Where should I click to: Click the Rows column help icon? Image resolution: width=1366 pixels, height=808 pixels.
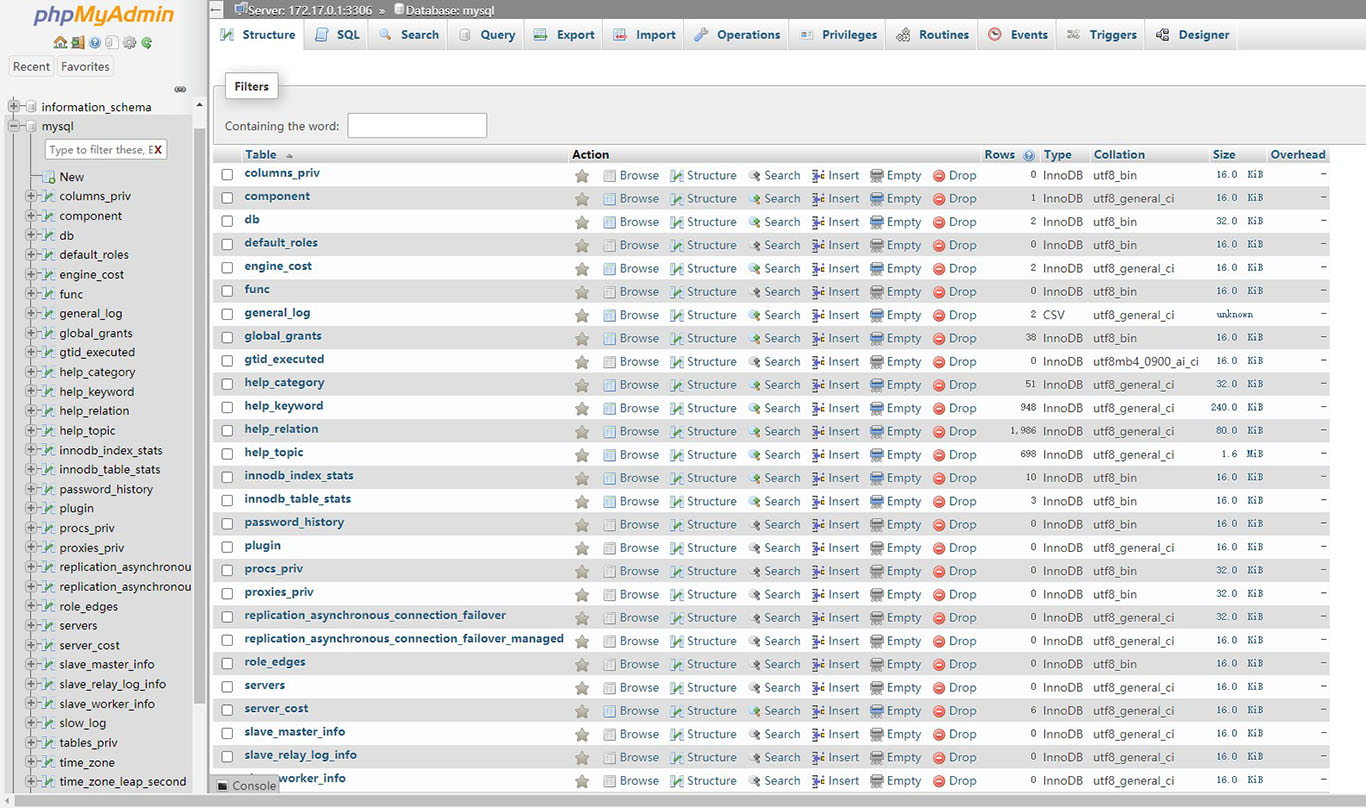click(1029, 155)
